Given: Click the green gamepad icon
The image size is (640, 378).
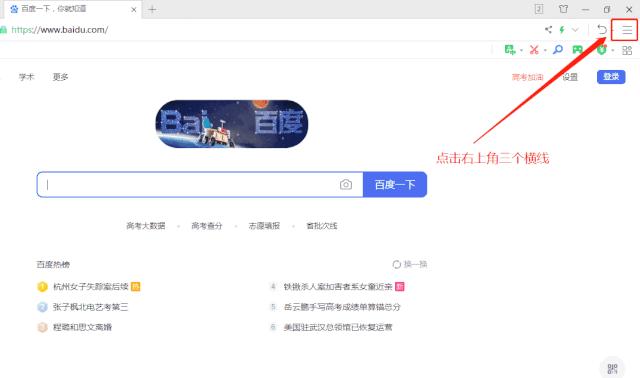Looking at the screenshot, I should click(577, 50).
